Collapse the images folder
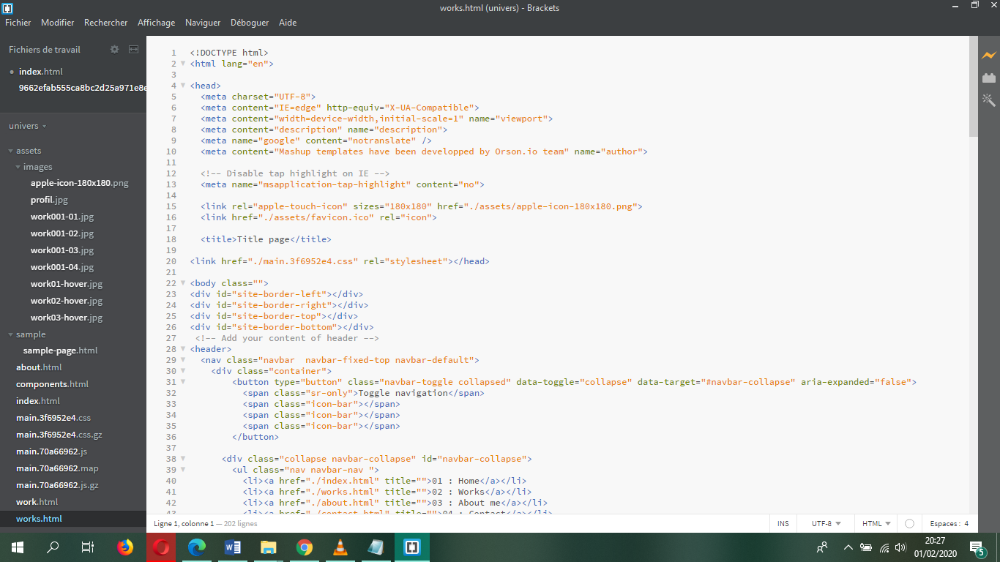Viewport: 1000px width, 562px height. tap(18, 166)
